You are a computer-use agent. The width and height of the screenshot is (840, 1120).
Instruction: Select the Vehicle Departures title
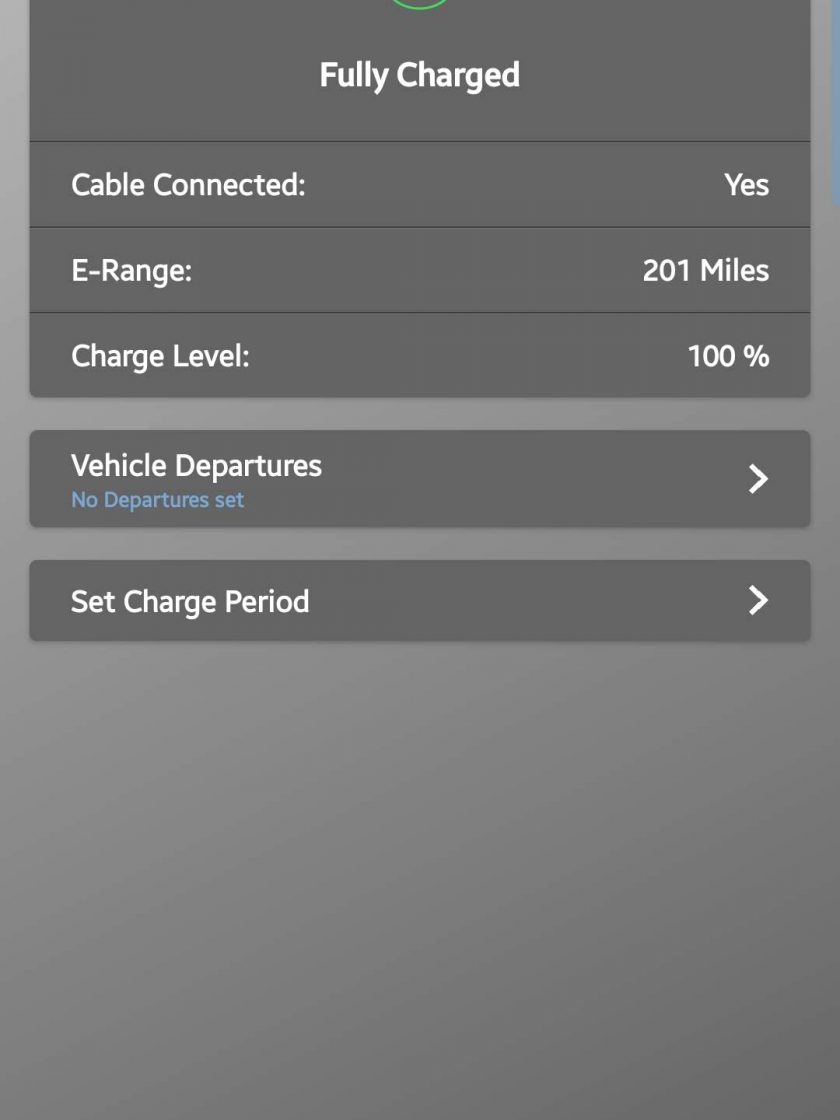(x=196, y=466)
